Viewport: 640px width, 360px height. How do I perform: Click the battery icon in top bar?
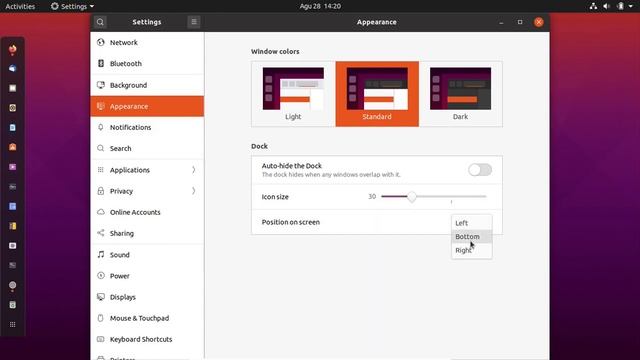[620, 6]
